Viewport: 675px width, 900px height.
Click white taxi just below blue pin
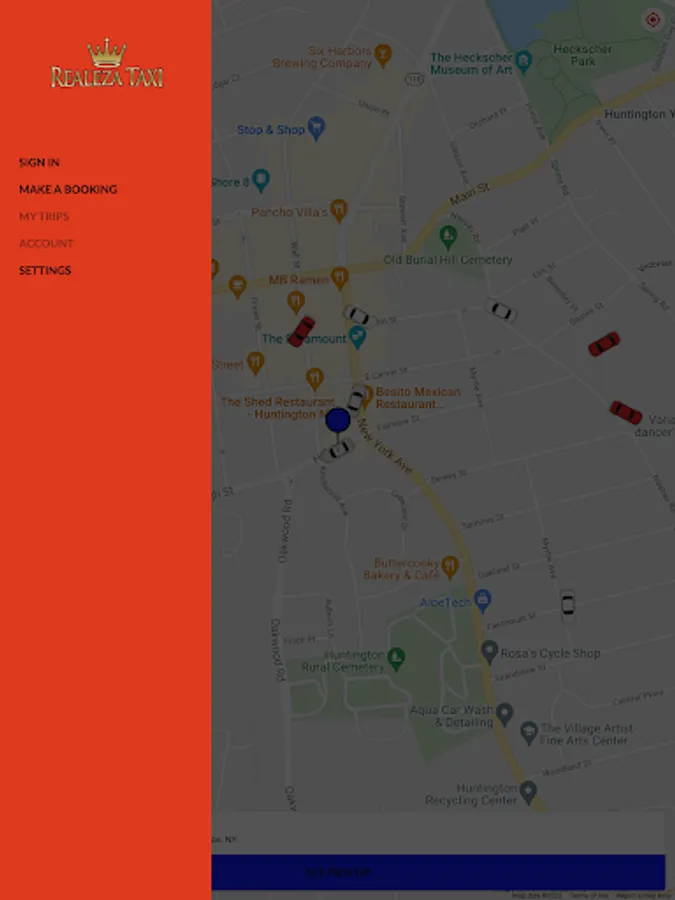(x=339, y=449)
